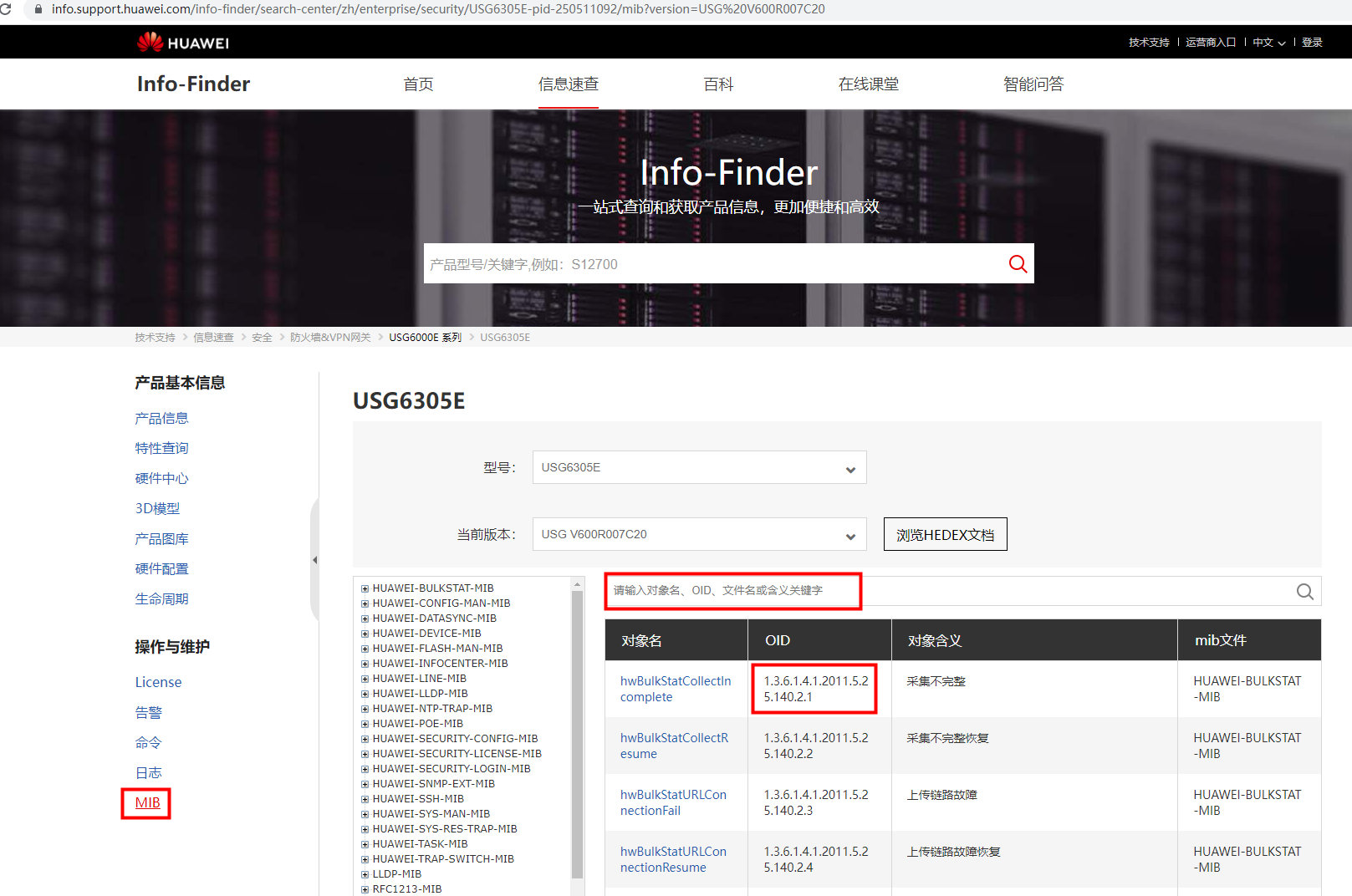Click the 浏览HEDEX文档 button
This screenshot has width=1352, height=896.
click(946, 534)
